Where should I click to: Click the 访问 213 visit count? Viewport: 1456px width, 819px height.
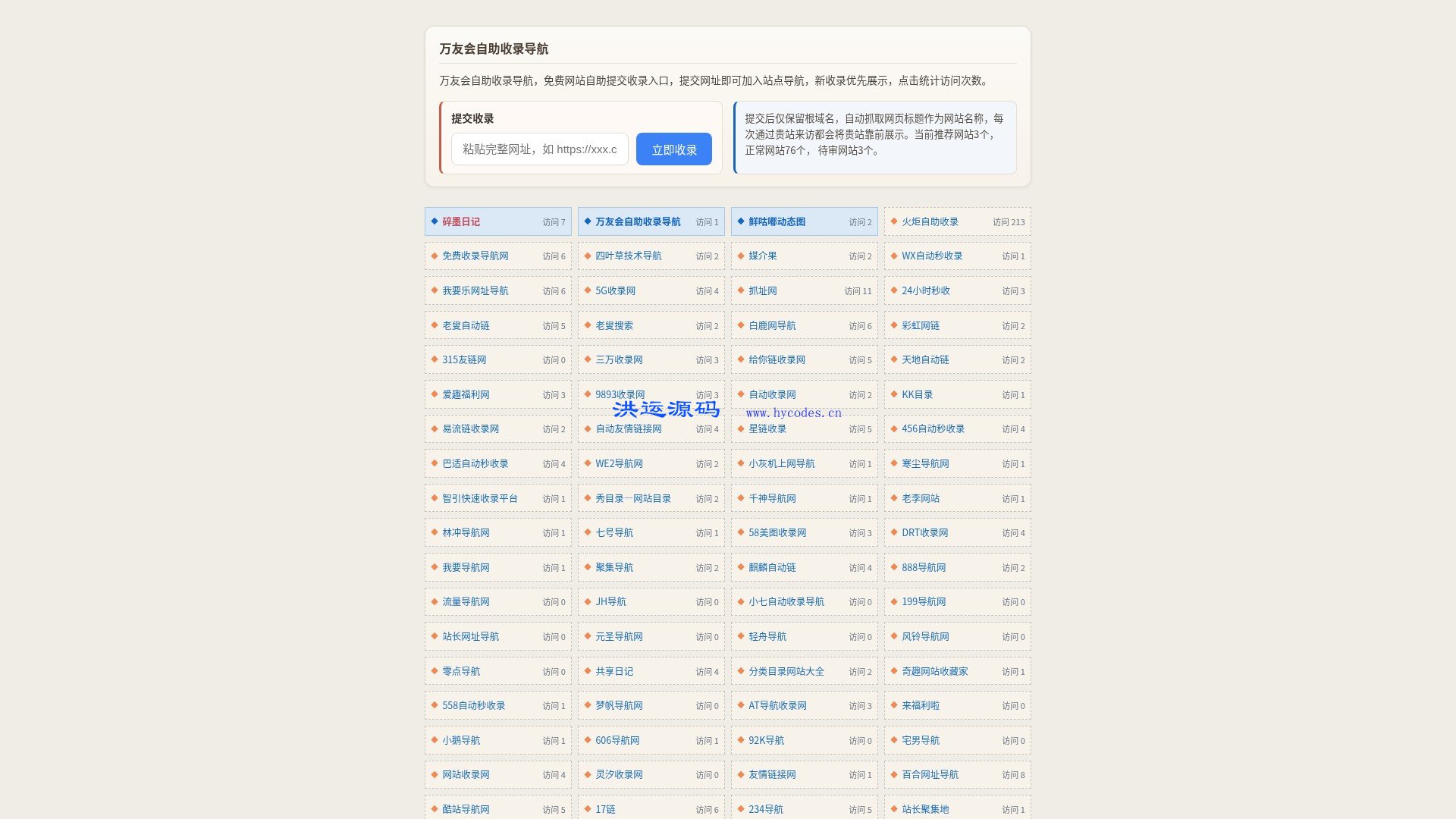pyautogui.click(x=1009, y=222)
